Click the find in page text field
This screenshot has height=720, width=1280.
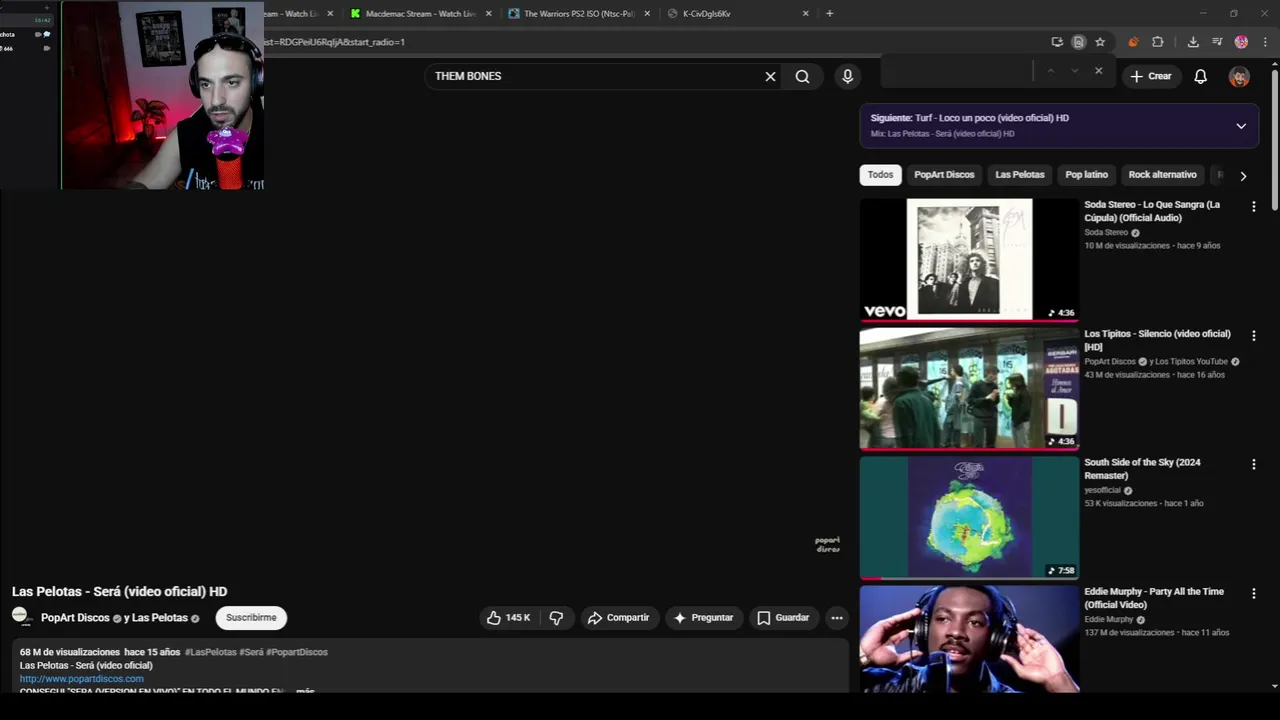pos(957,71)
